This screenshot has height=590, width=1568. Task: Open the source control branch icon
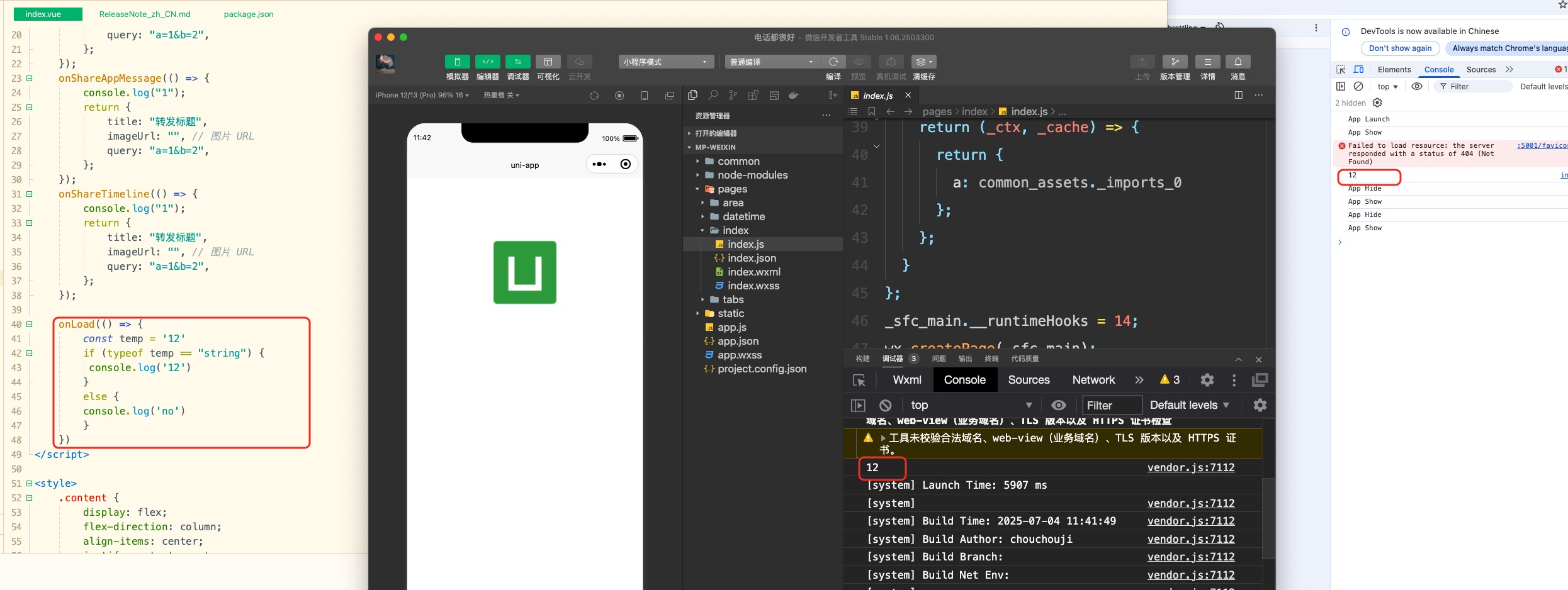point(733,95)
